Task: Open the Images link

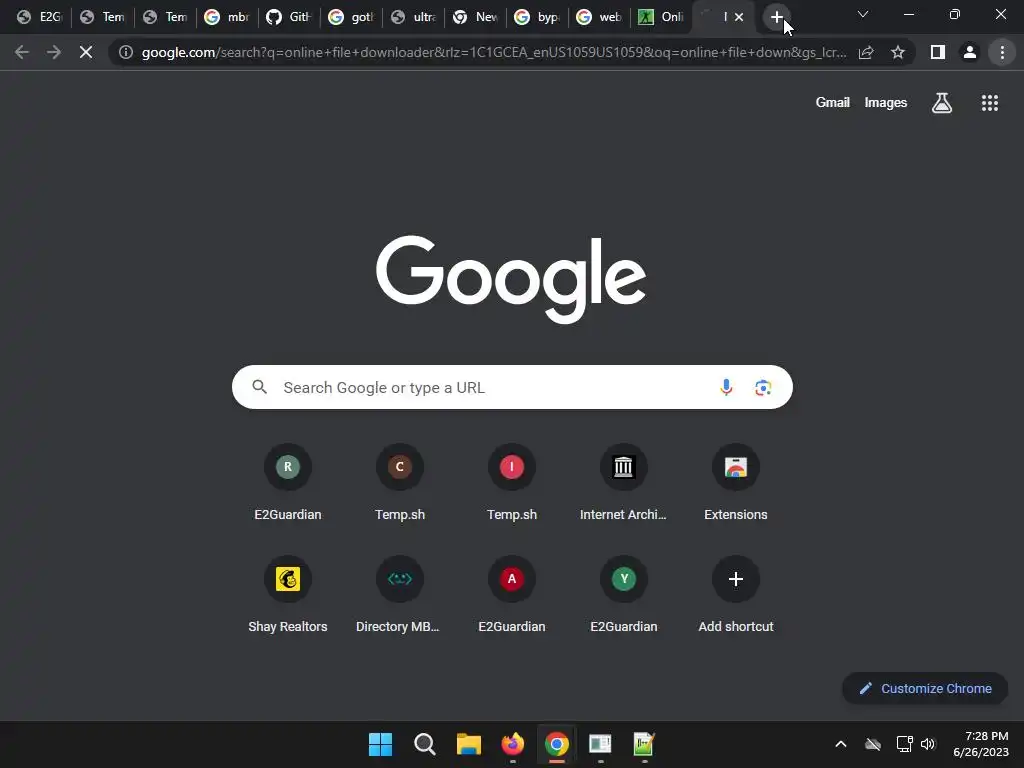Action: click(x=886, y=103)
